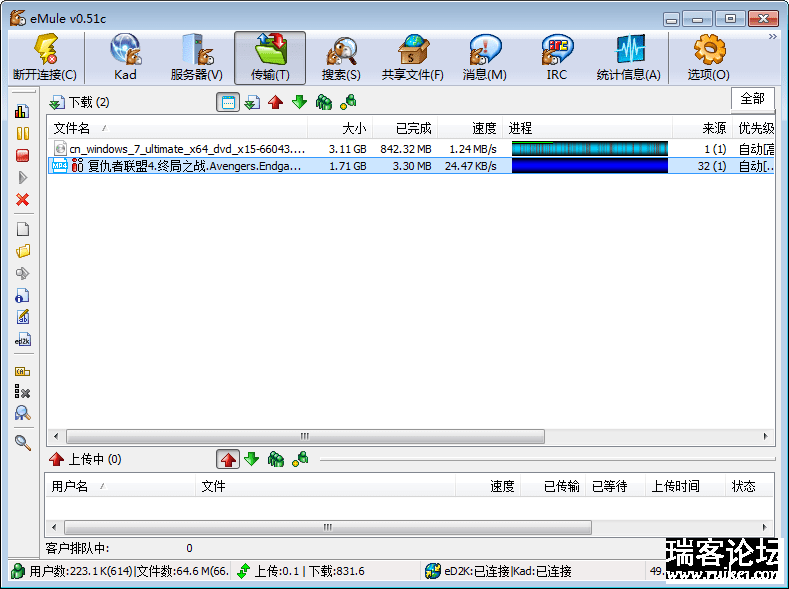
Task: Open the Kad network window
Action: click(125, 57)
